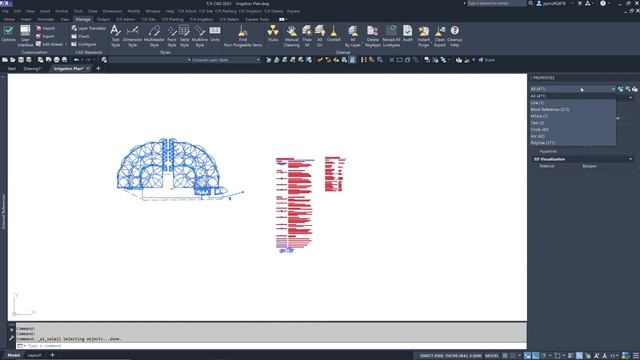Screen dimensions: 640x360
Task: Open the Start document tab
Action: tap(11, 69)
